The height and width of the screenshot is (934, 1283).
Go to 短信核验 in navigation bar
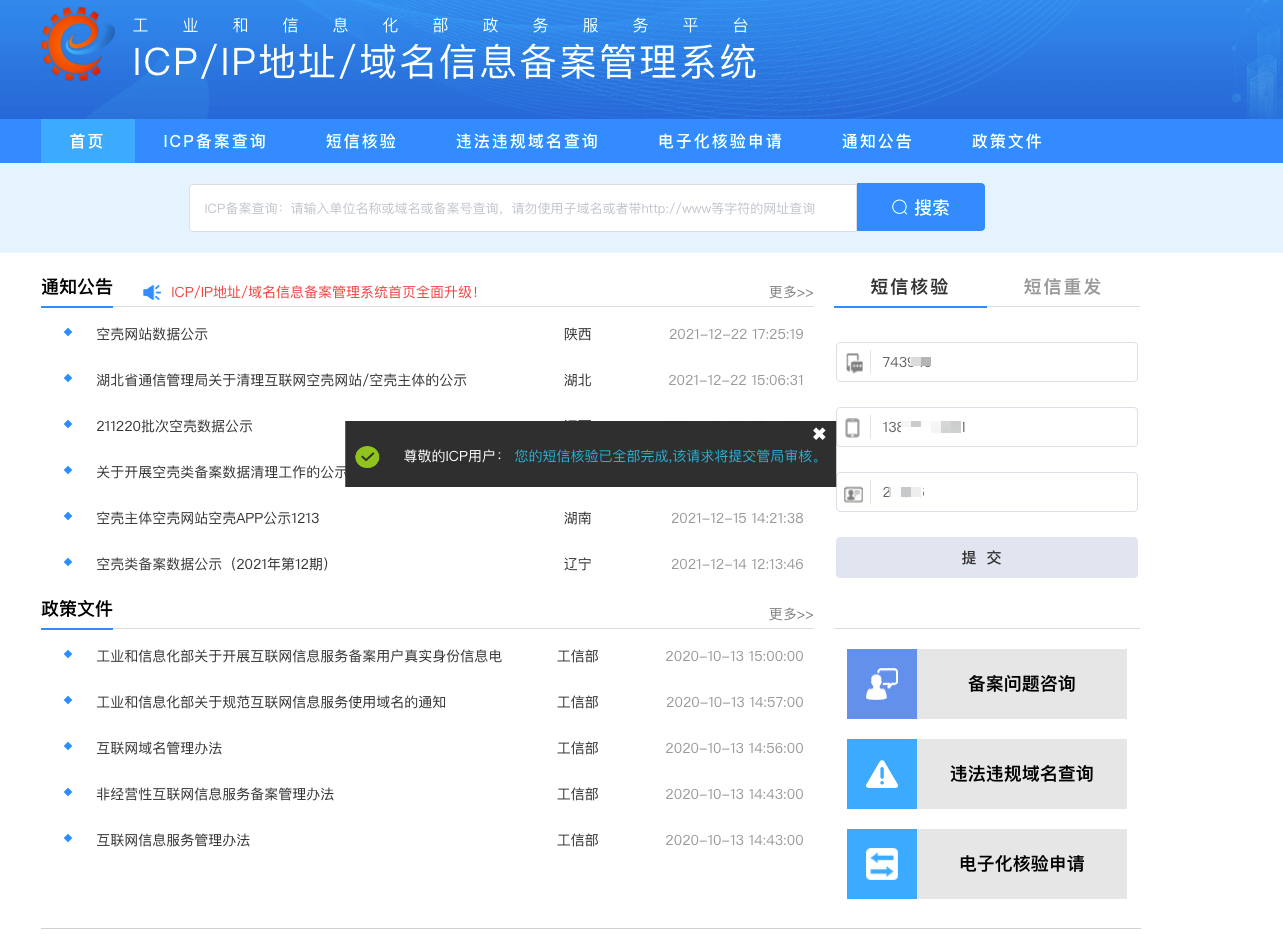[362, 141]
